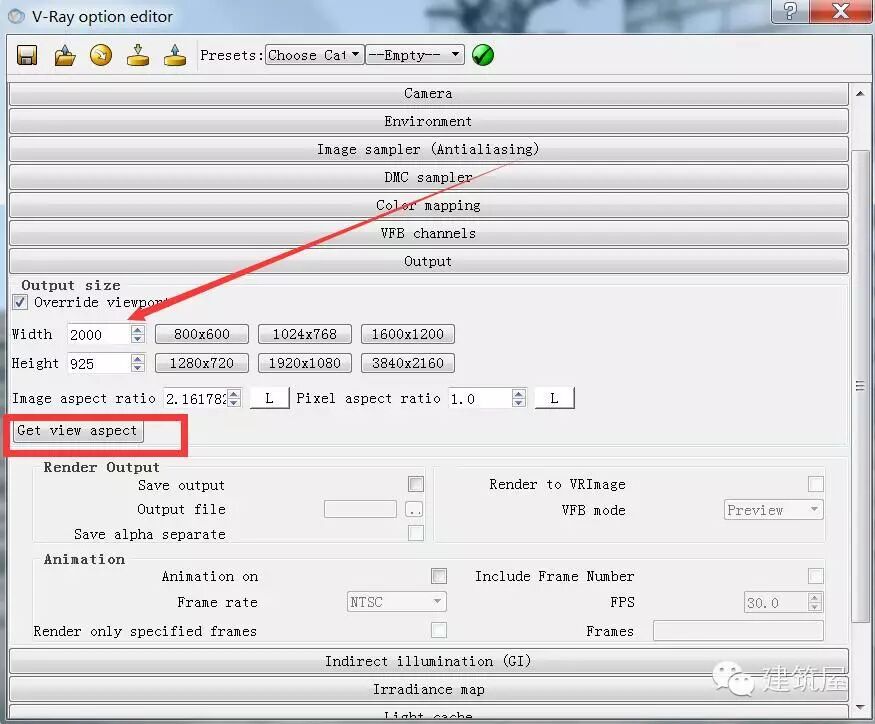Click the question mark help button
Image resolution: width=875 pixels, height=724 pixels.
[790, 11]
